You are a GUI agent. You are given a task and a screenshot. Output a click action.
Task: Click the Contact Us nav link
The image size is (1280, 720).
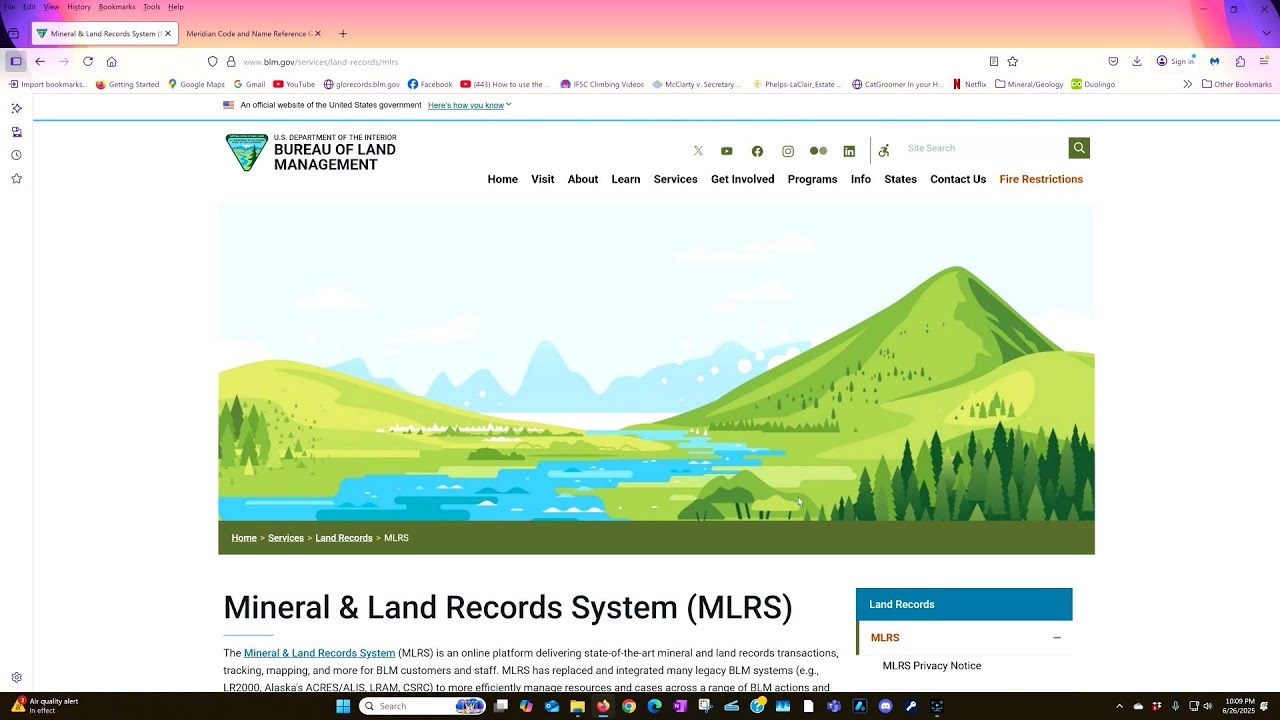958,179
